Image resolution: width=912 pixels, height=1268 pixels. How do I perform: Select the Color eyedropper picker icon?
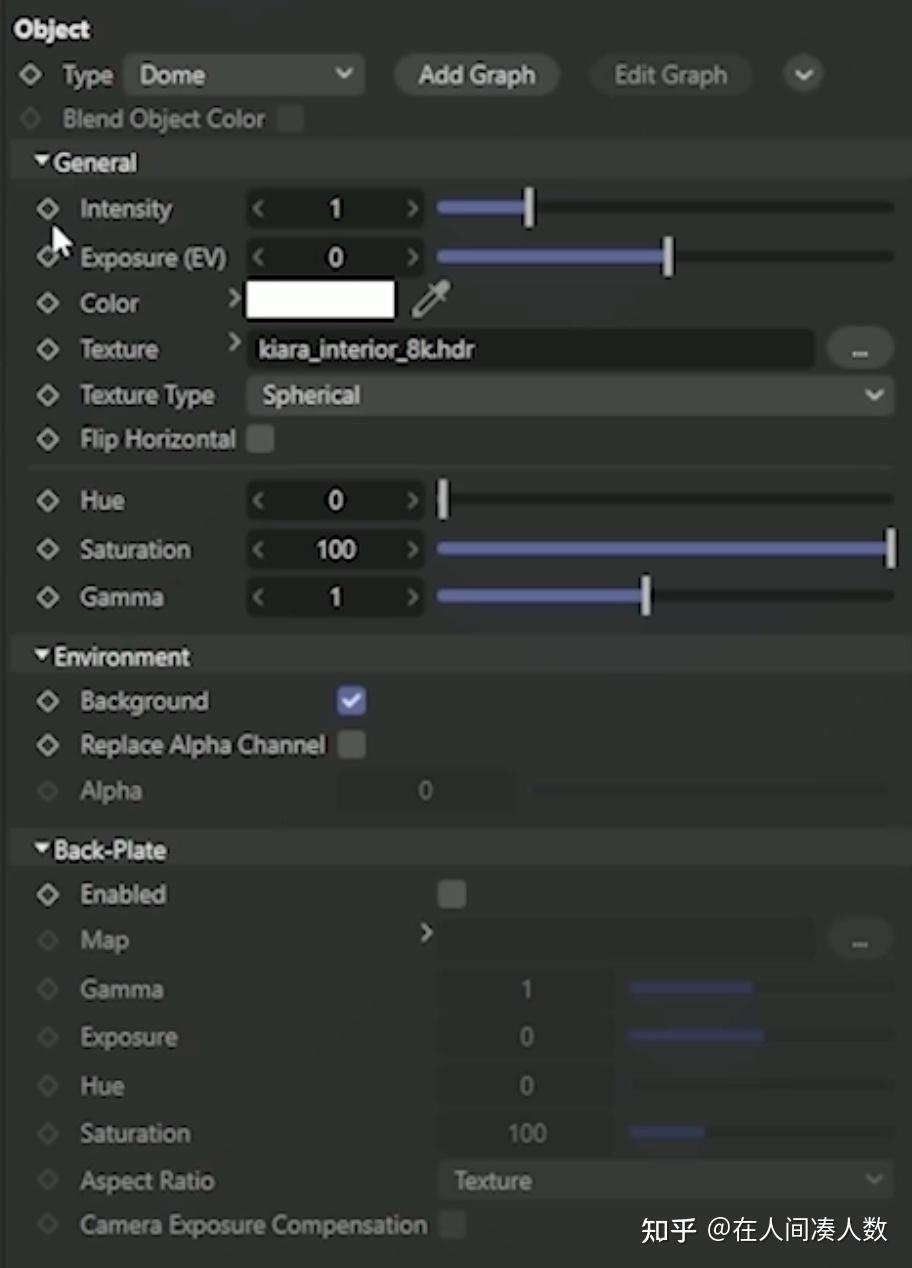(x=428, y=300)
